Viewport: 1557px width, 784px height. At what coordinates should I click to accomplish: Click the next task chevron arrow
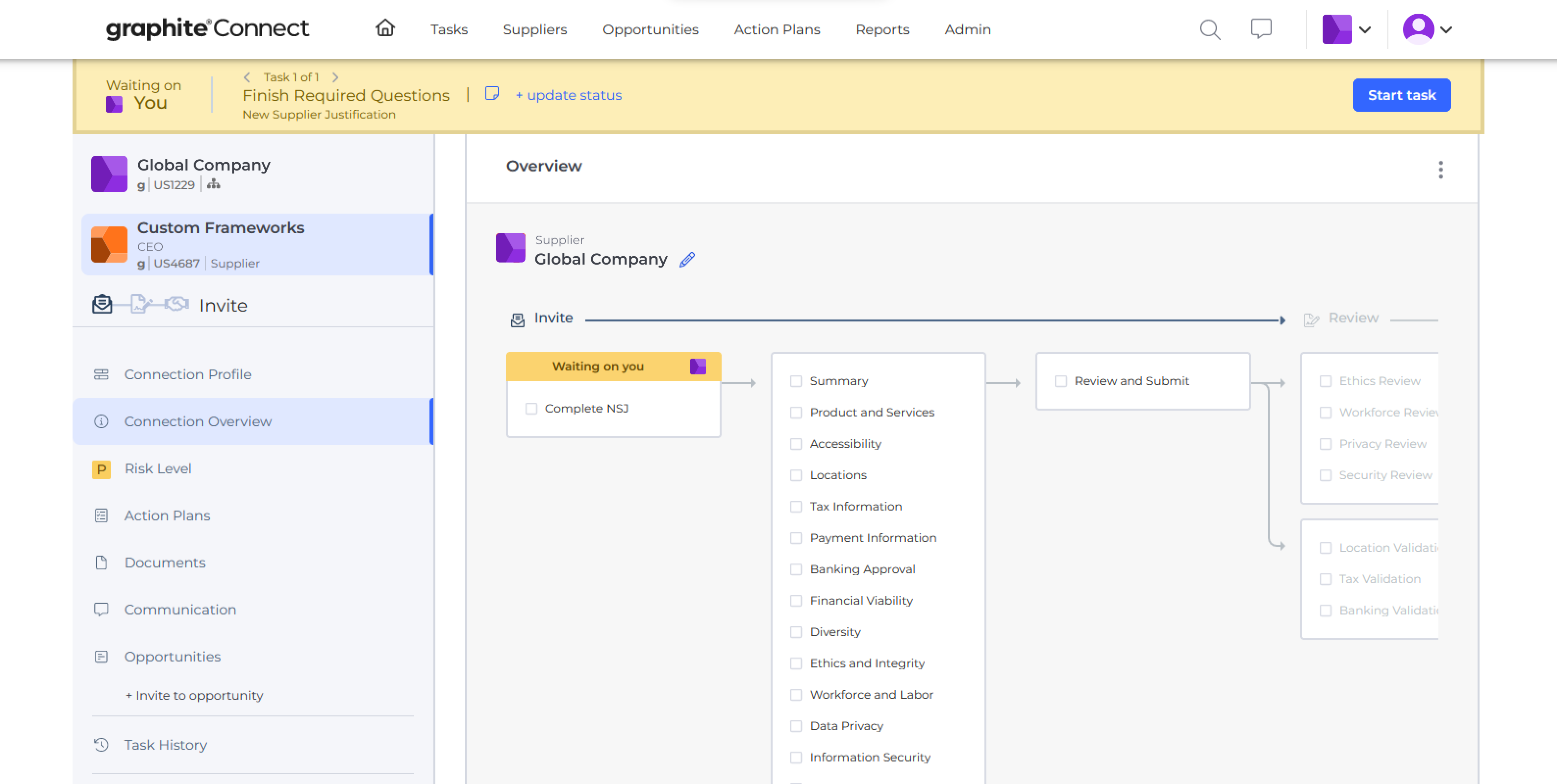coord(335,77)
